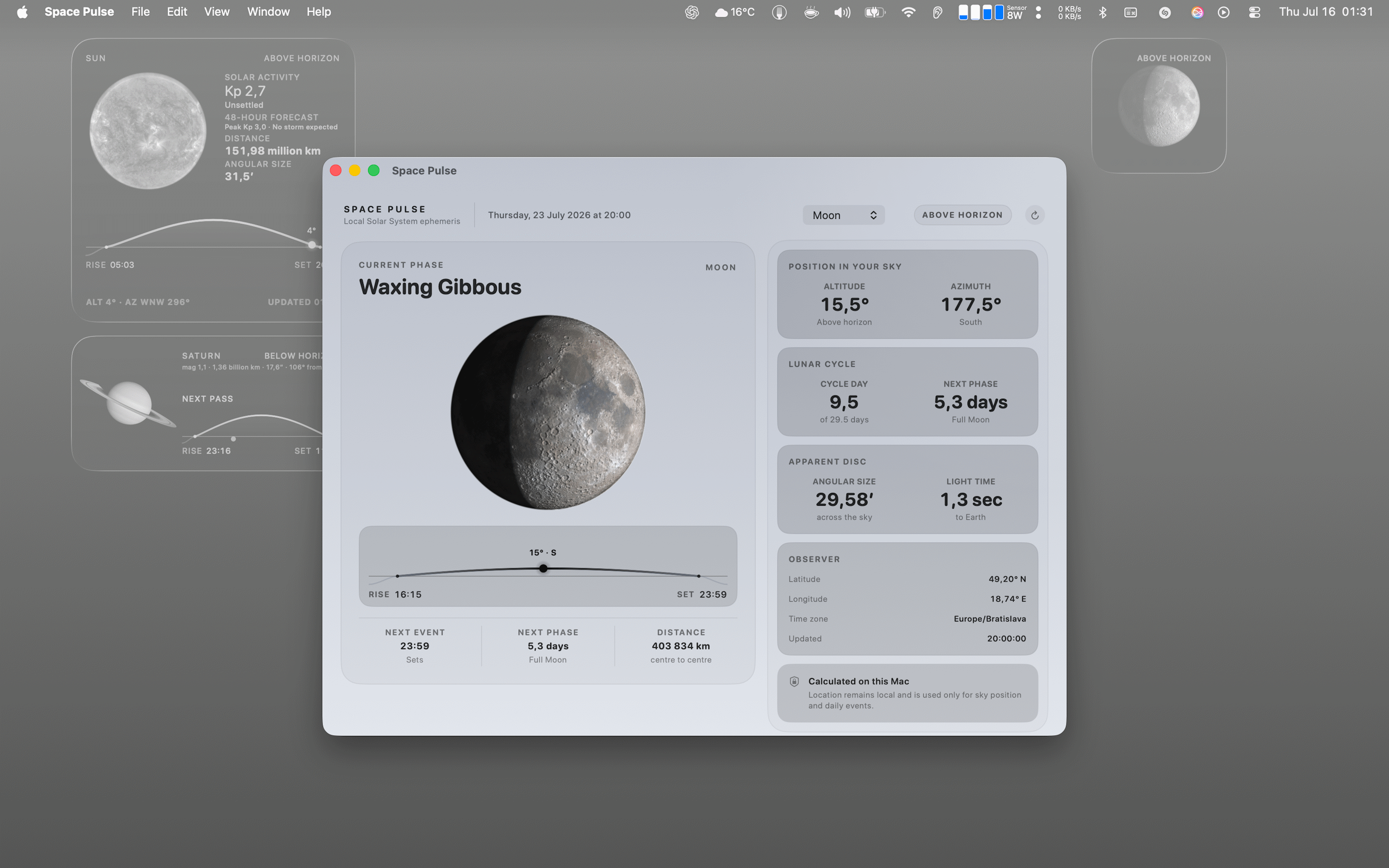The width and height of the screenshot is (1389, 868).
Task: Click the fork-and-knife menu bar icon
Action: 779,12
